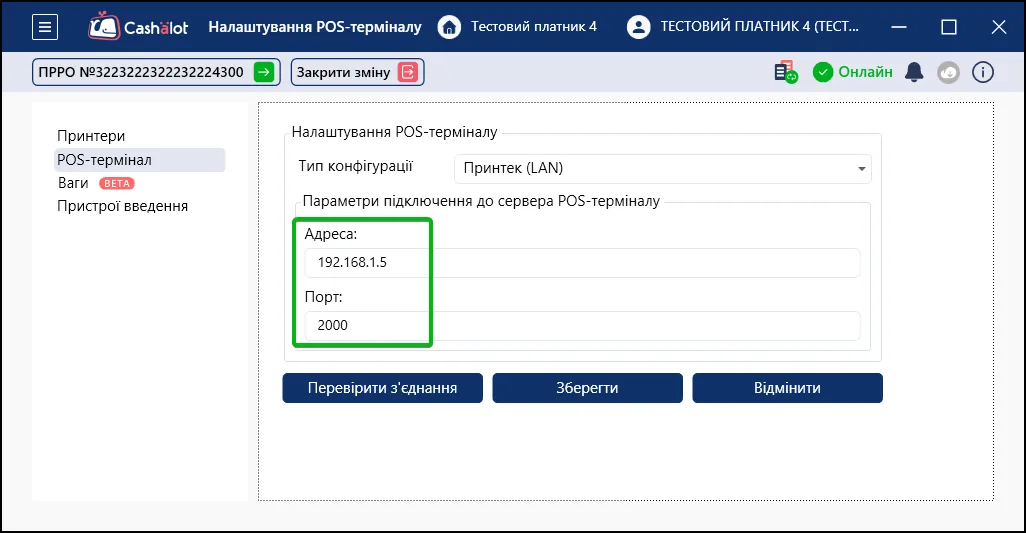Minimize the Cashalot window
Viewport: 1026px width, 533px height.
click(x=899, y=27)
